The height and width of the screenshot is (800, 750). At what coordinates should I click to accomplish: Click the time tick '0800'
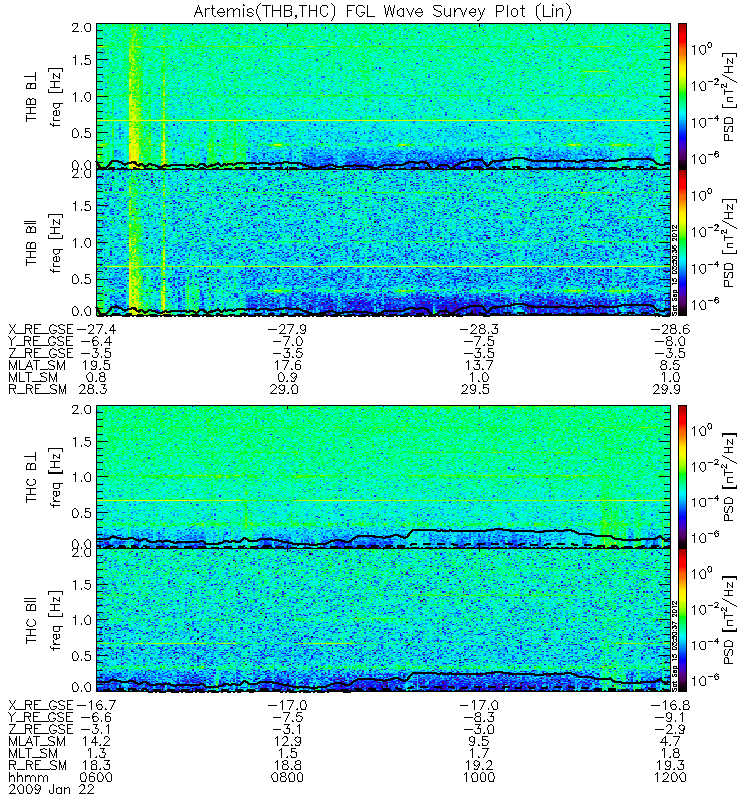pos(287,778)
